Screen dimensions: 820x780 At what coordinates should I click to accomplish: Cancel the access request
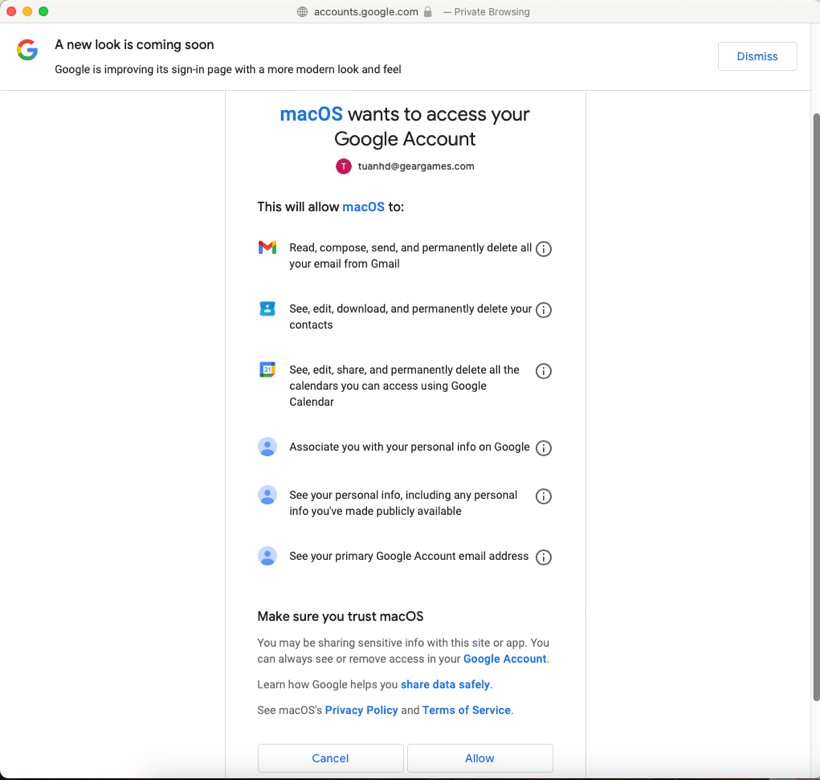pyautogui.click(x=330, y=758)
